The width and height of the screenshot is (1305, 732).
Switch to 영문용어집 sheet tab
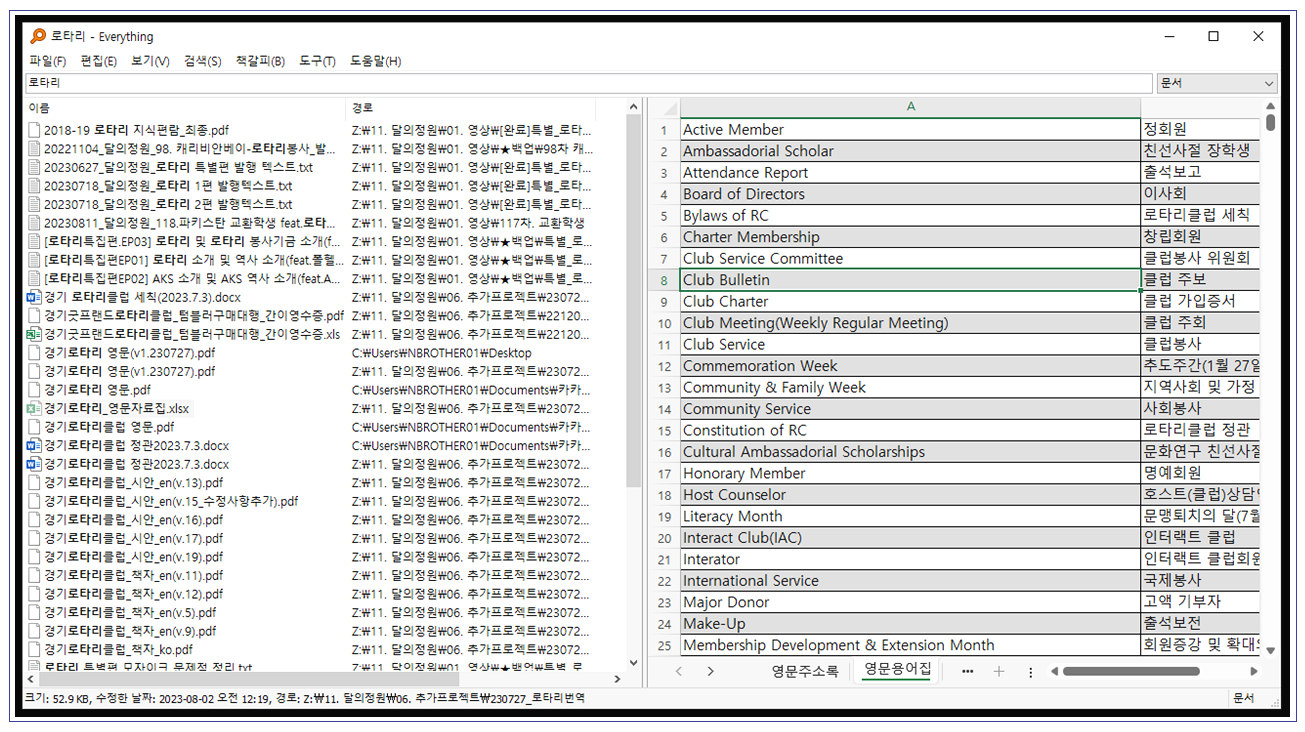tap(897, 670)
